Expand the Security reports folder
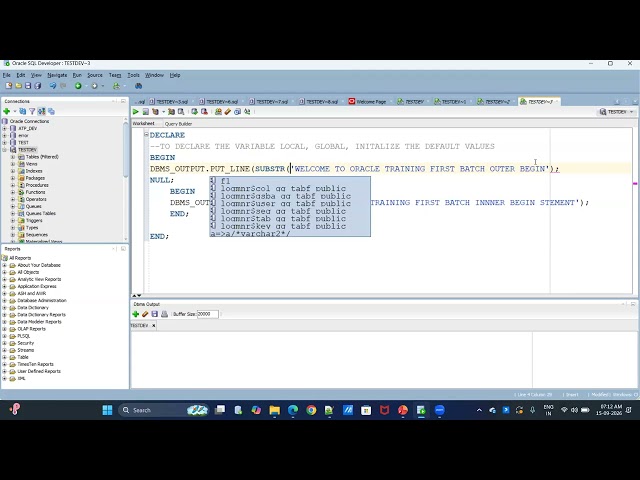Image resolution: width=640 pixels, height=480 pixels. click(4, 343)
